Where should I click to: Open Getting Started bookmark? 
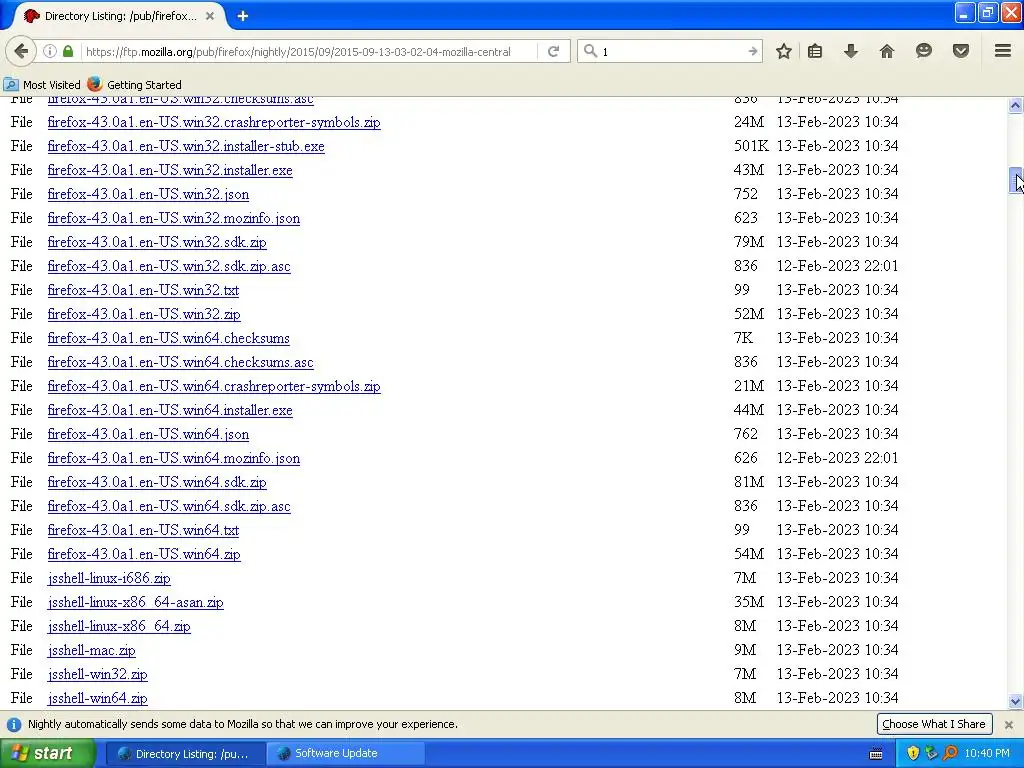click(135, 85)
